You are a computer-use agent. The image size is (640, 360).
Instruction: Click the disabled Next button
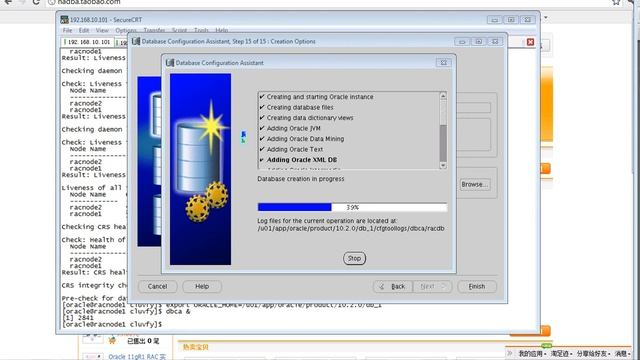[432, 287]
